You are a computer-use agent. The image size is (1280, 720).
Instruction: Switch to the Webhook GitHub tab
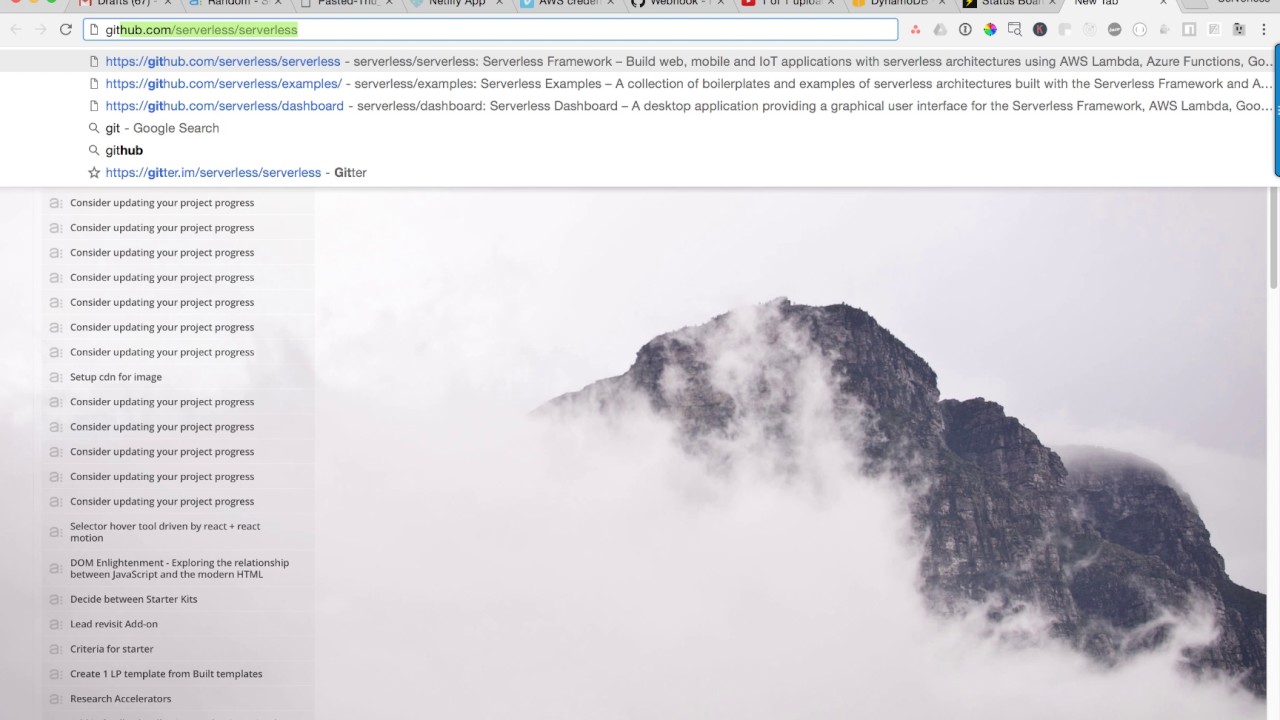(675, 4)
